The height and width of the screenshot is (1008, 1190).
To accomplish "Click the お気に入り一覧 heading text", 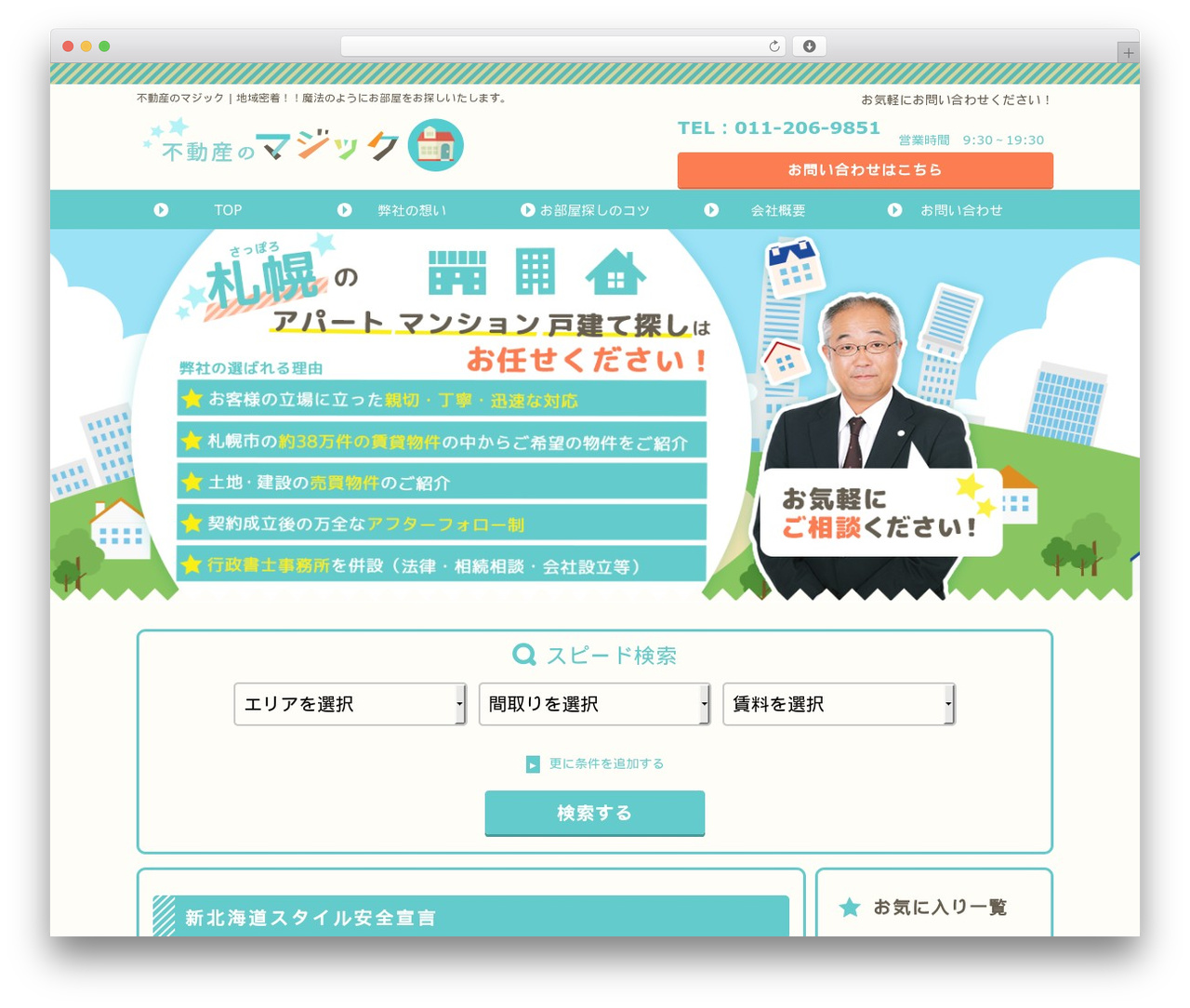I will pos(940,907).
